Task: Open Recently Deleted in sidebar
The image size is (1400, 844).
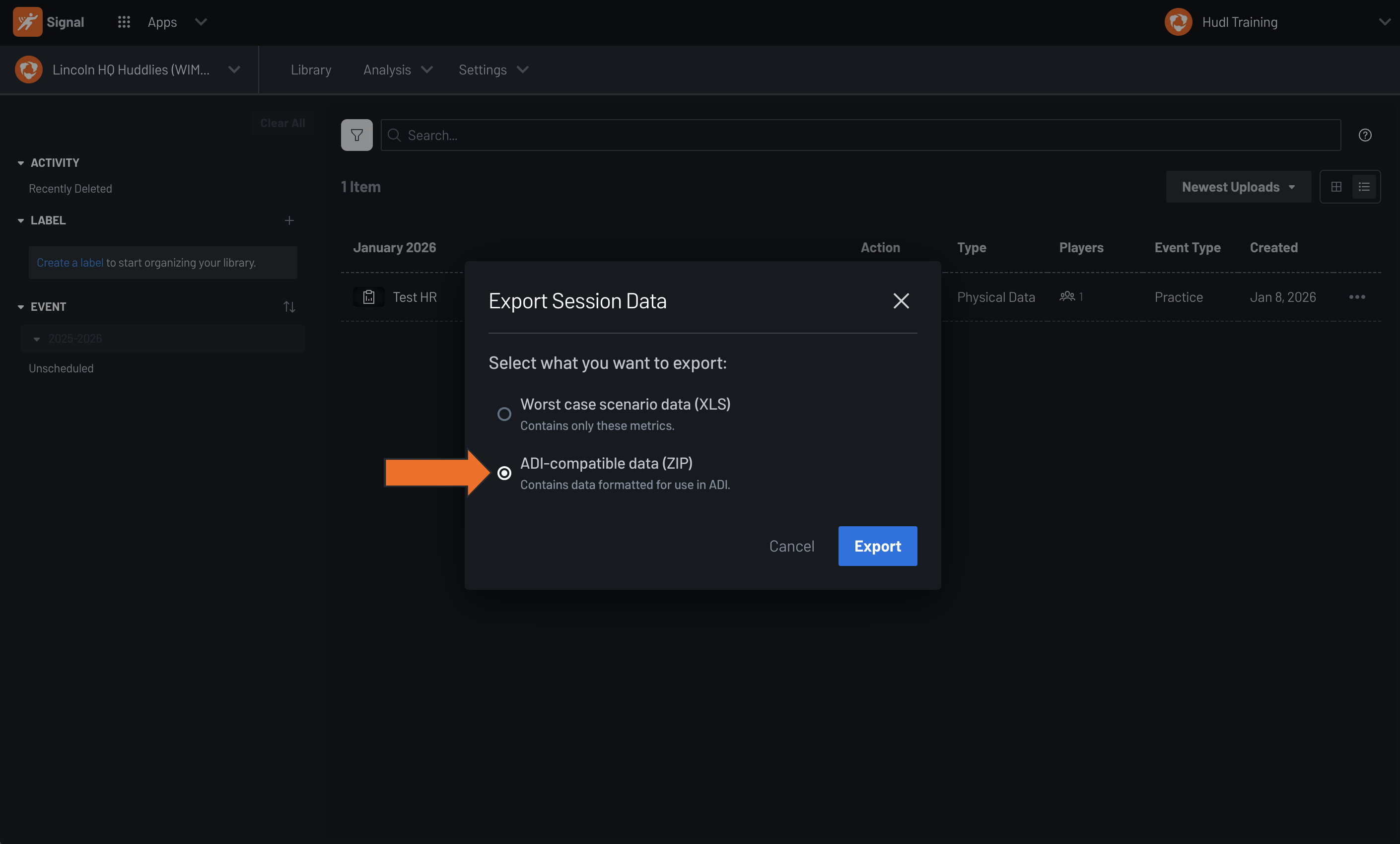Action: click(70, 188)
